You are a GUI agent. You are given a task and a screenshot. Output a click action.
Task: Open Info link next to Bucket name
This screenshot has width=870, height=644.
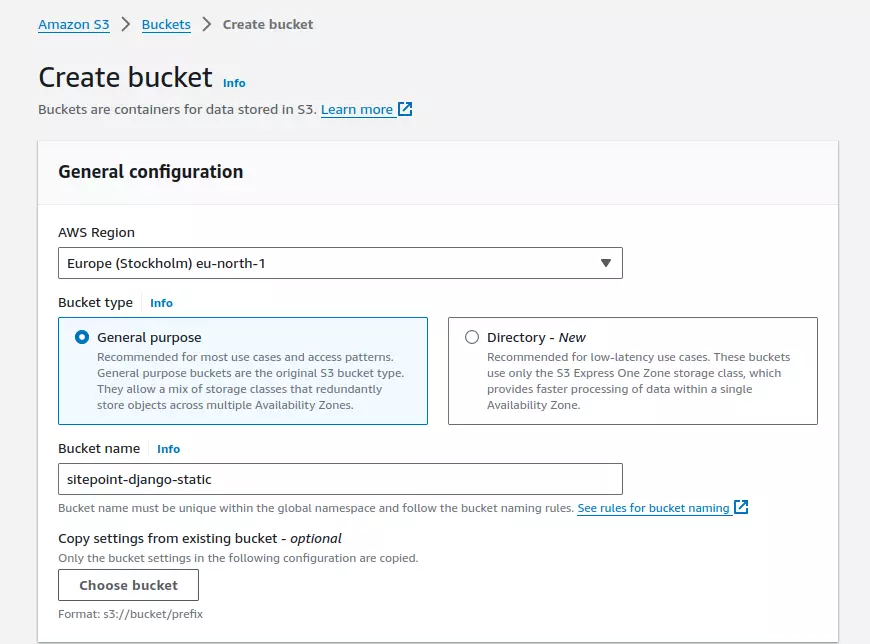[168, 449]
